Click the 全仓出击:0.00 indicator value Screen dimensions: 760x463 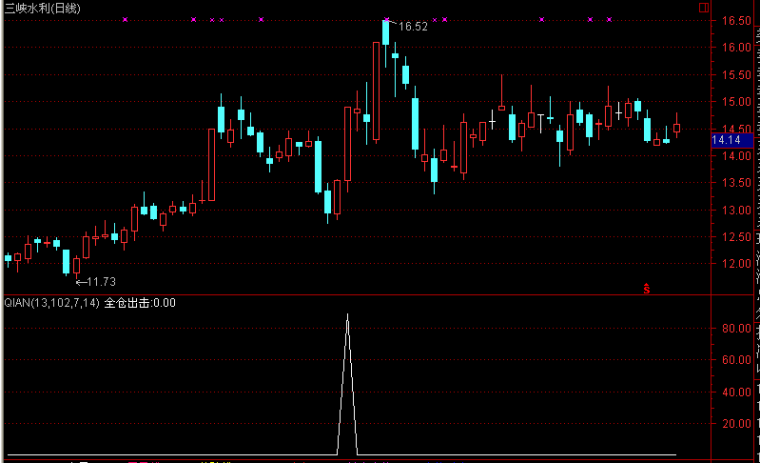point(140,303)
